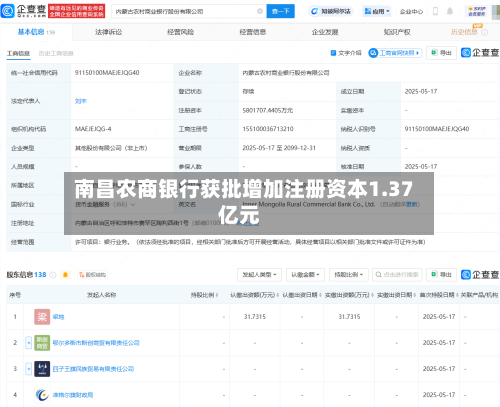Open 鄂尔多斯市 company link in row 2
The height and width of the screenshot is (407, 500).
(96, 343)
